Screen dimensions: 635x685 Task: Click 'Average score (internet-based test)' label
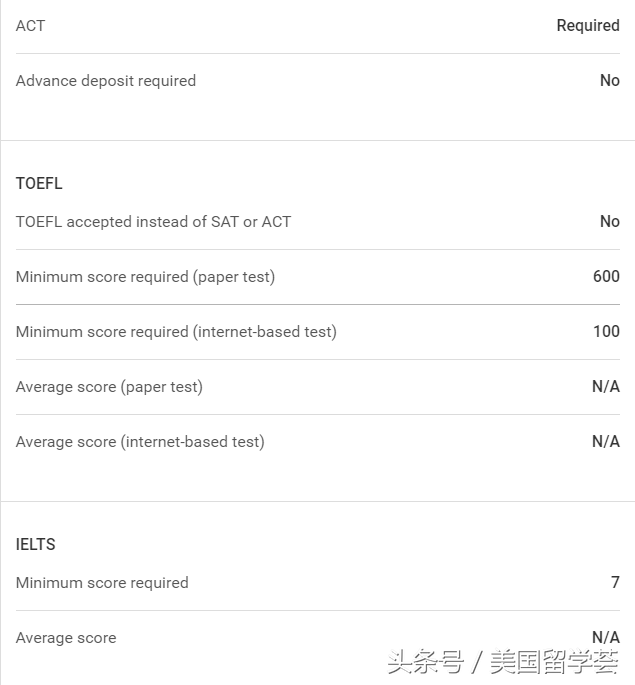coord(140,442)
